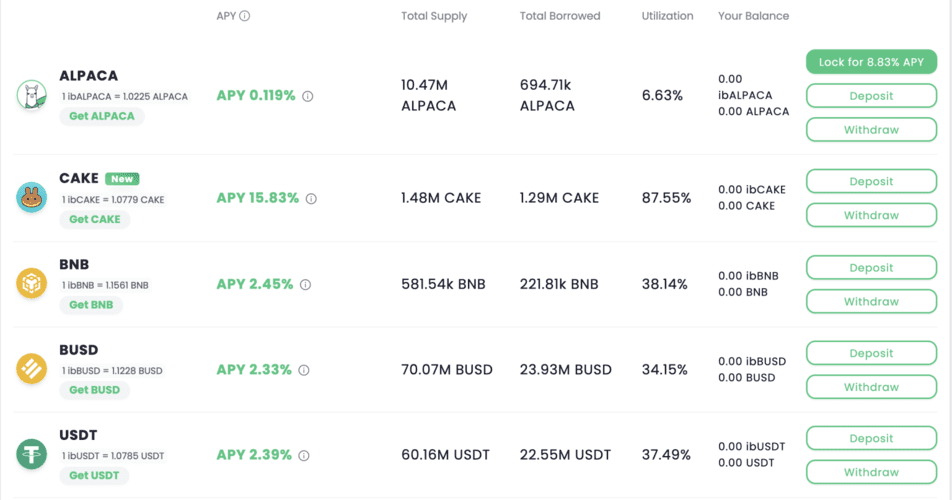Click the 1.48M CAKE total supply
Viewport: 952px width, 500px height.
(441, 198)
